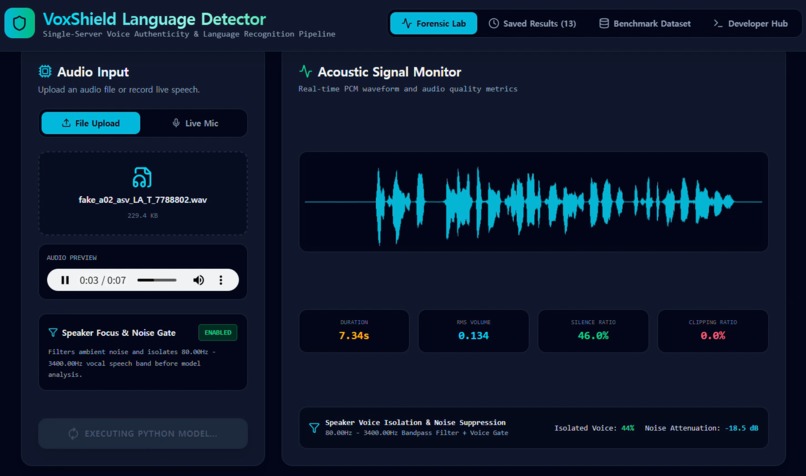The height and width of the screenshot is (476, 806).
Task: Click the 0:03 / 0:07 playback time
Action: (102, 280)
